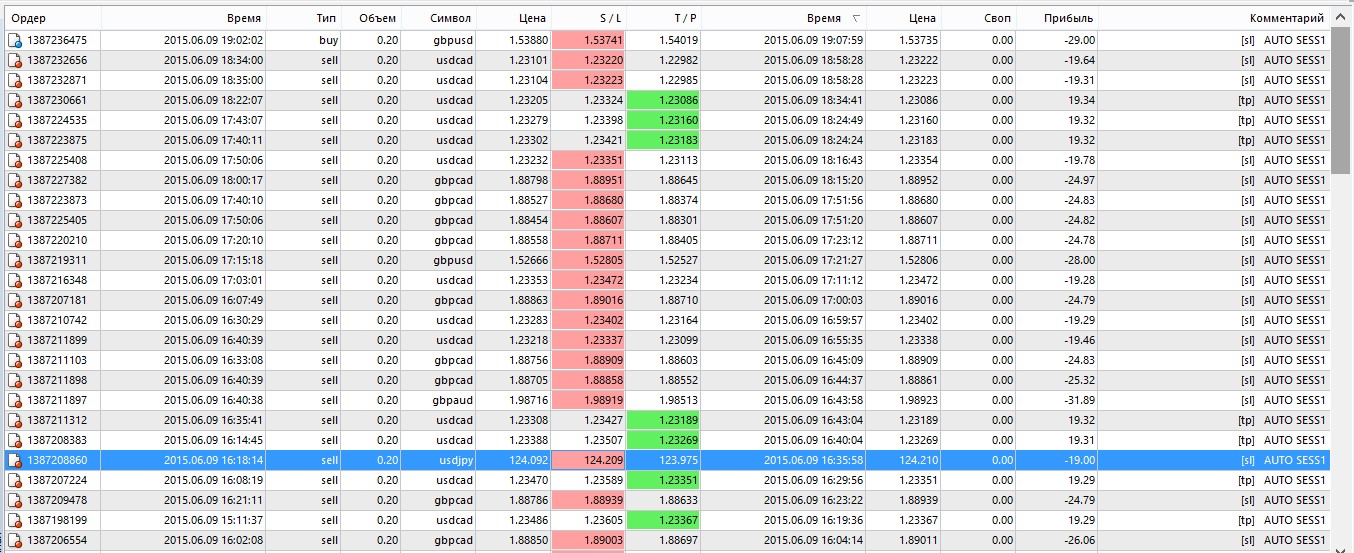The image size is (1354, 553).
Task: Click the red S/L cell 1.53741
Action: [590, 41]
